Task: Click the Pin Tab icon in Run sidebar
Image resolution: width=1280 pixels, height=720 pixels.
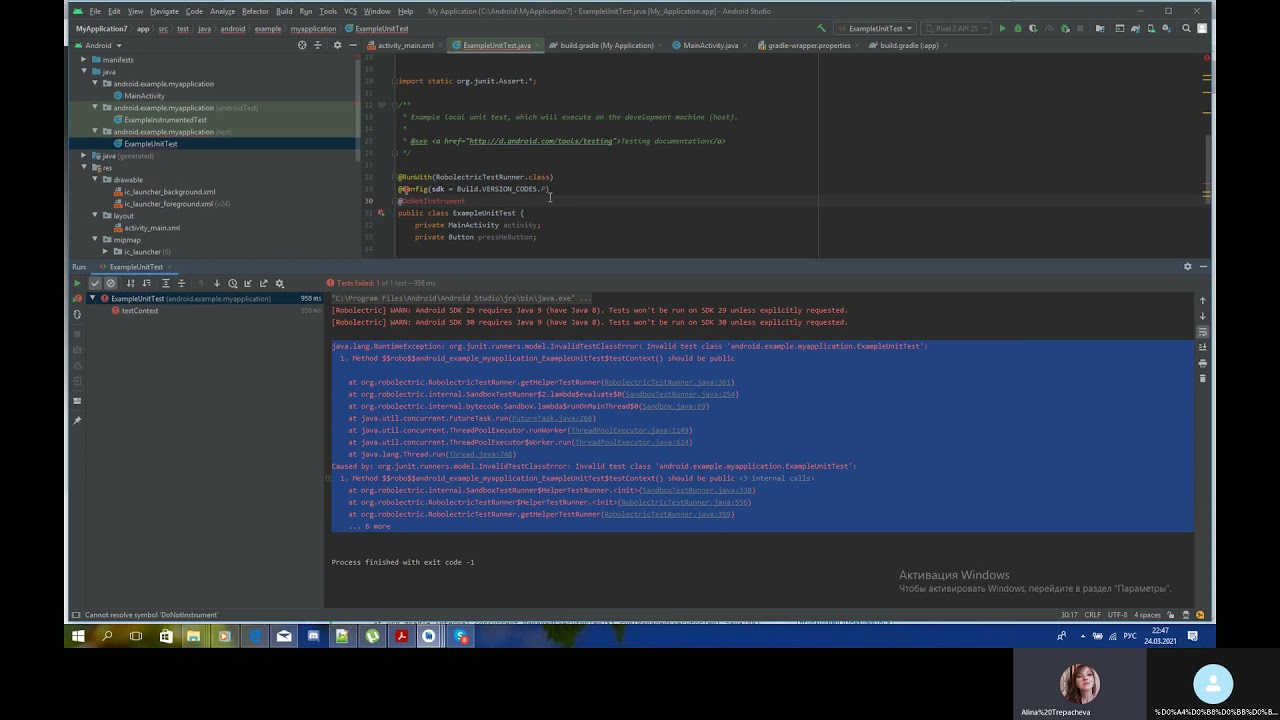Action: pyautogui.click(x=77, y=420)
